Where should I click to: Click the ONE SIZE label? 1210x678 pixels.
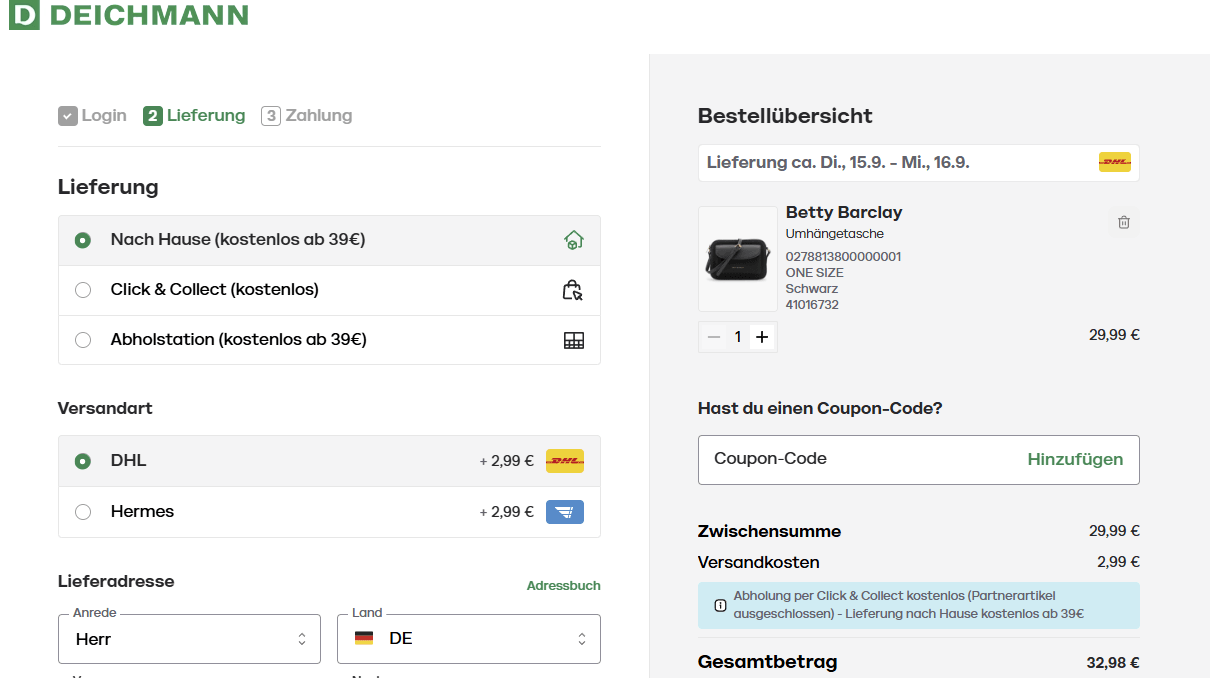(x=815, y=273)
